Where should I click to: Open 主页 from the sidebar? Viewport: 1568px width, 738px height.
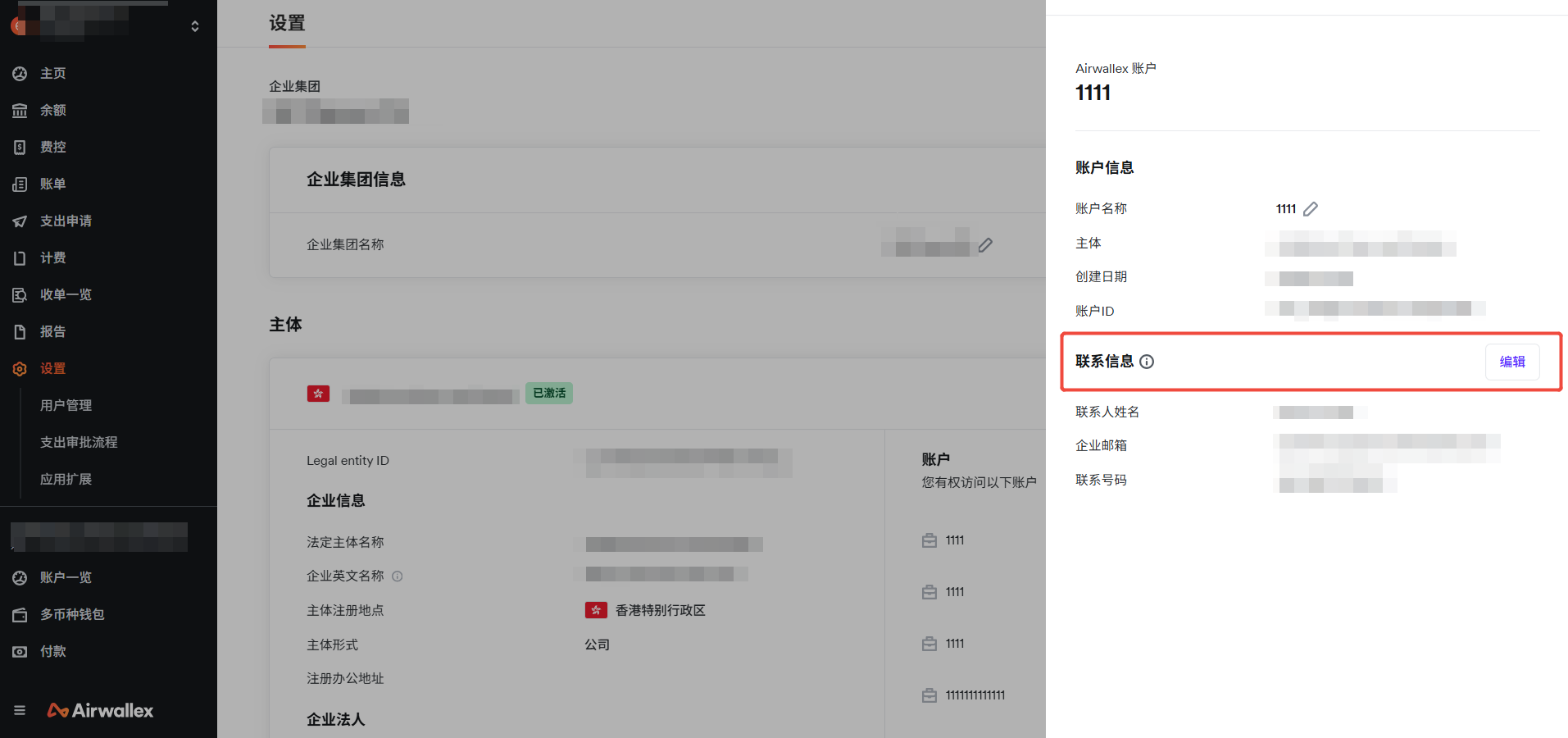[x=52, y=74]
